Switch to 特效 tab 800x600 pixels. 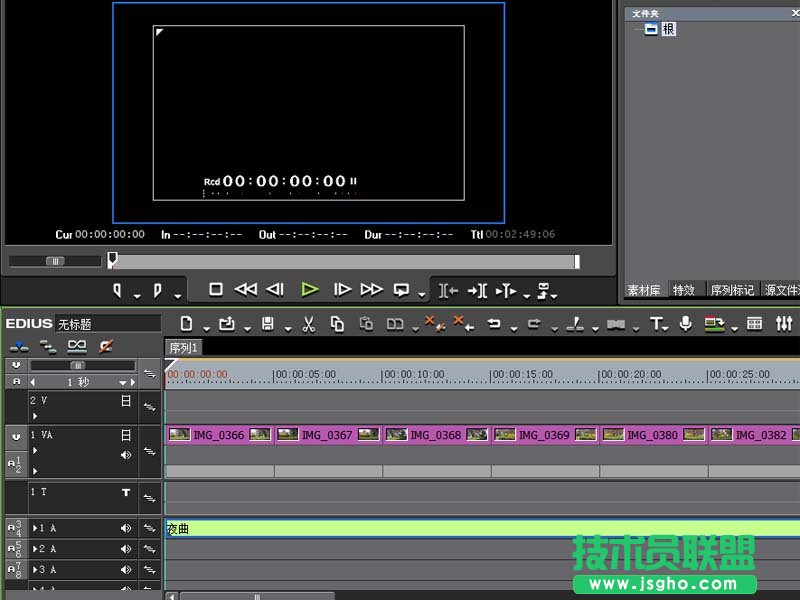684,290
